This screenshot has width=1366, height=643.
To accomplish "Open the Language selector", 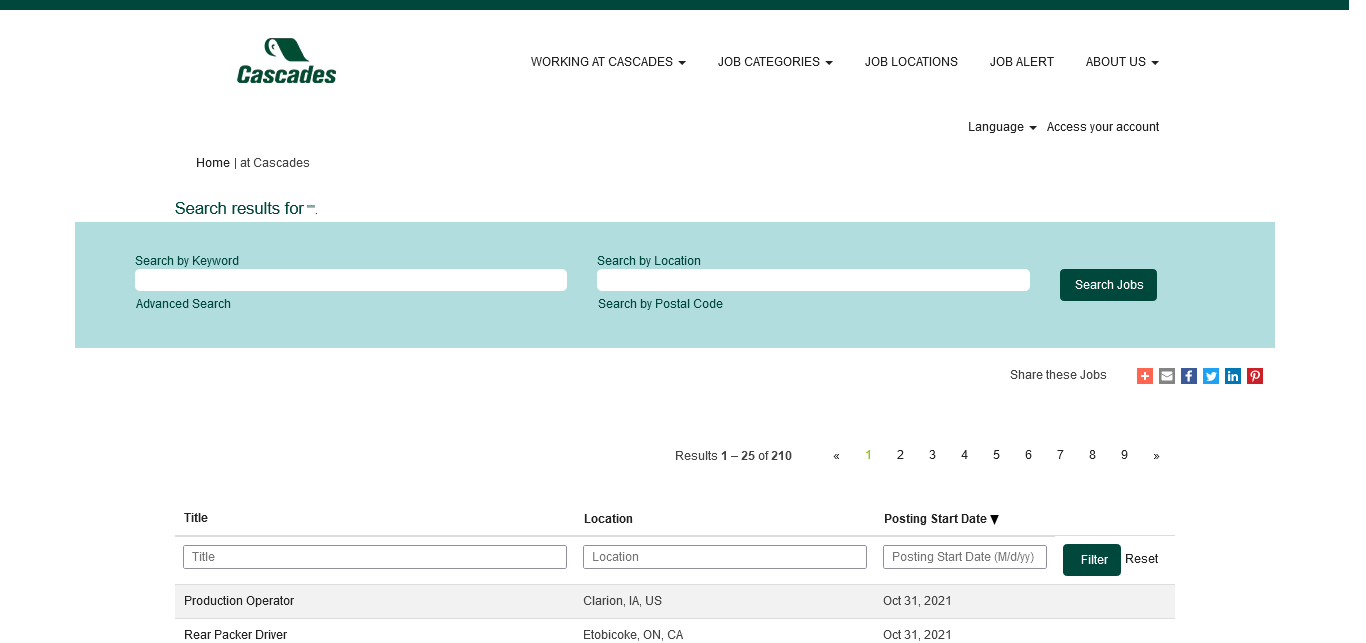I will [x=1002, y=127].
